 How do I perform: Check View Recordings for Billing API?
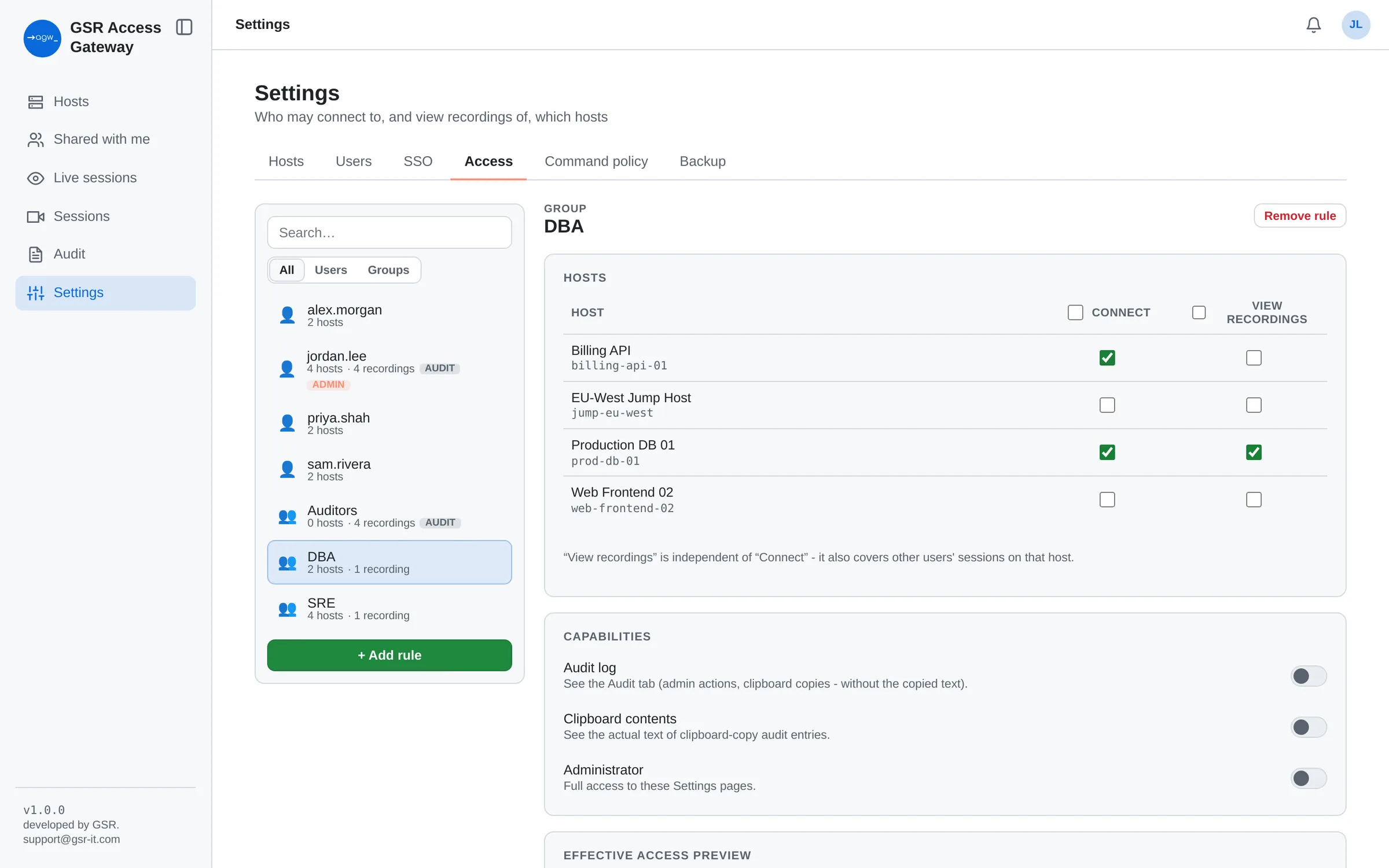(x=1254, y=358)
